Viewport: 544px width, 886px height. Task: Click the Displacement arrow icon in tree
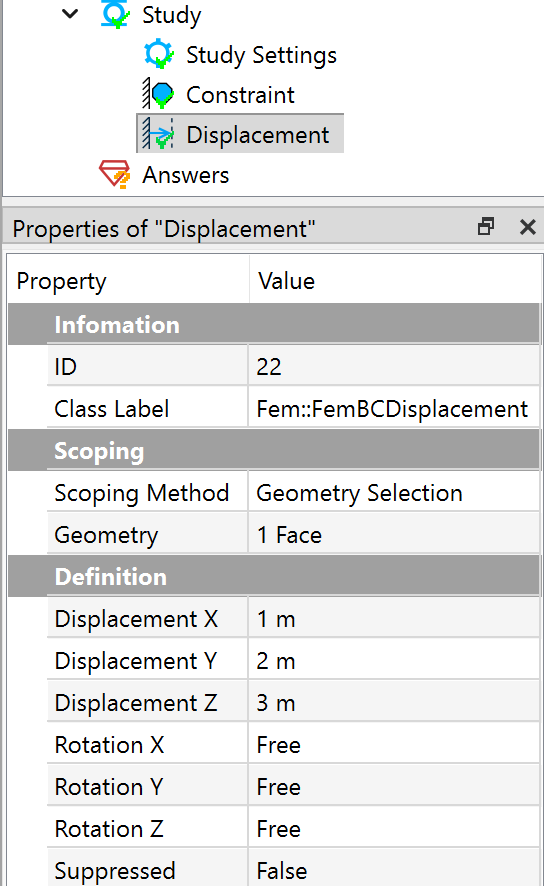[158, 134]
